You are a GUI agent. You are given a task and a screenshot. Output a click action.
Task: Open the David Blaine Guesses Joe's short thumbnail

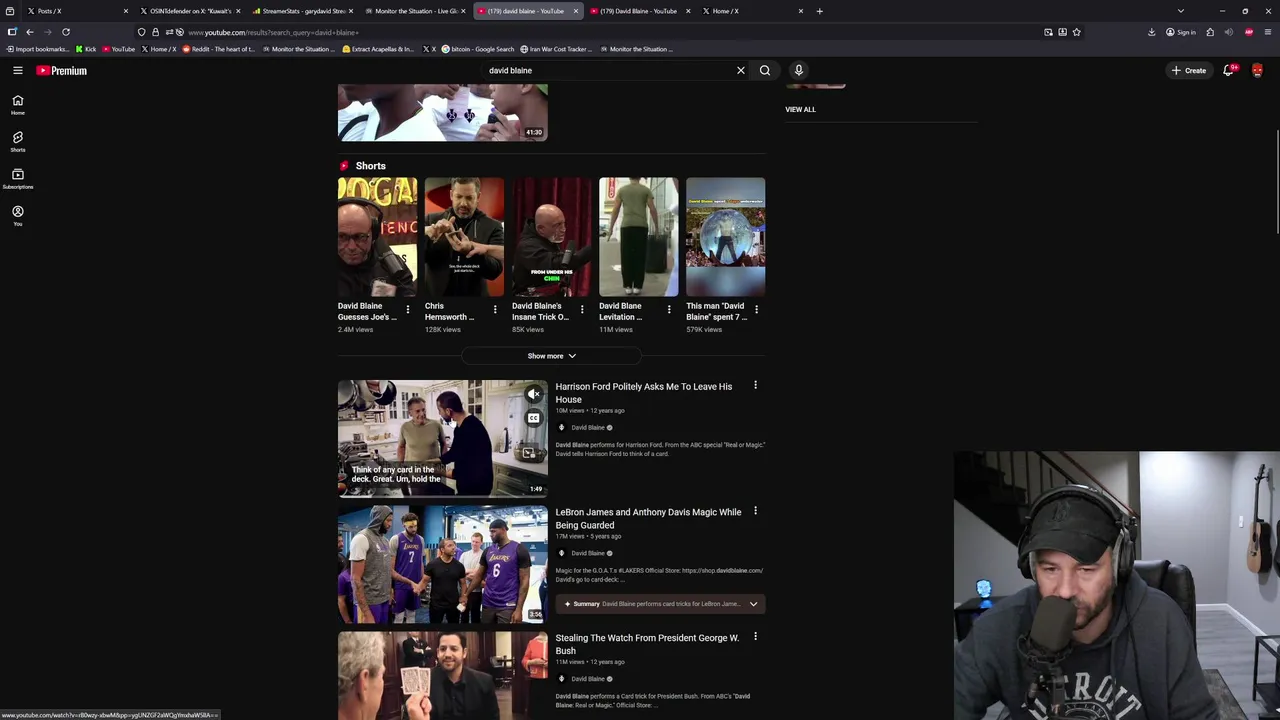click(x=377, y=237)
